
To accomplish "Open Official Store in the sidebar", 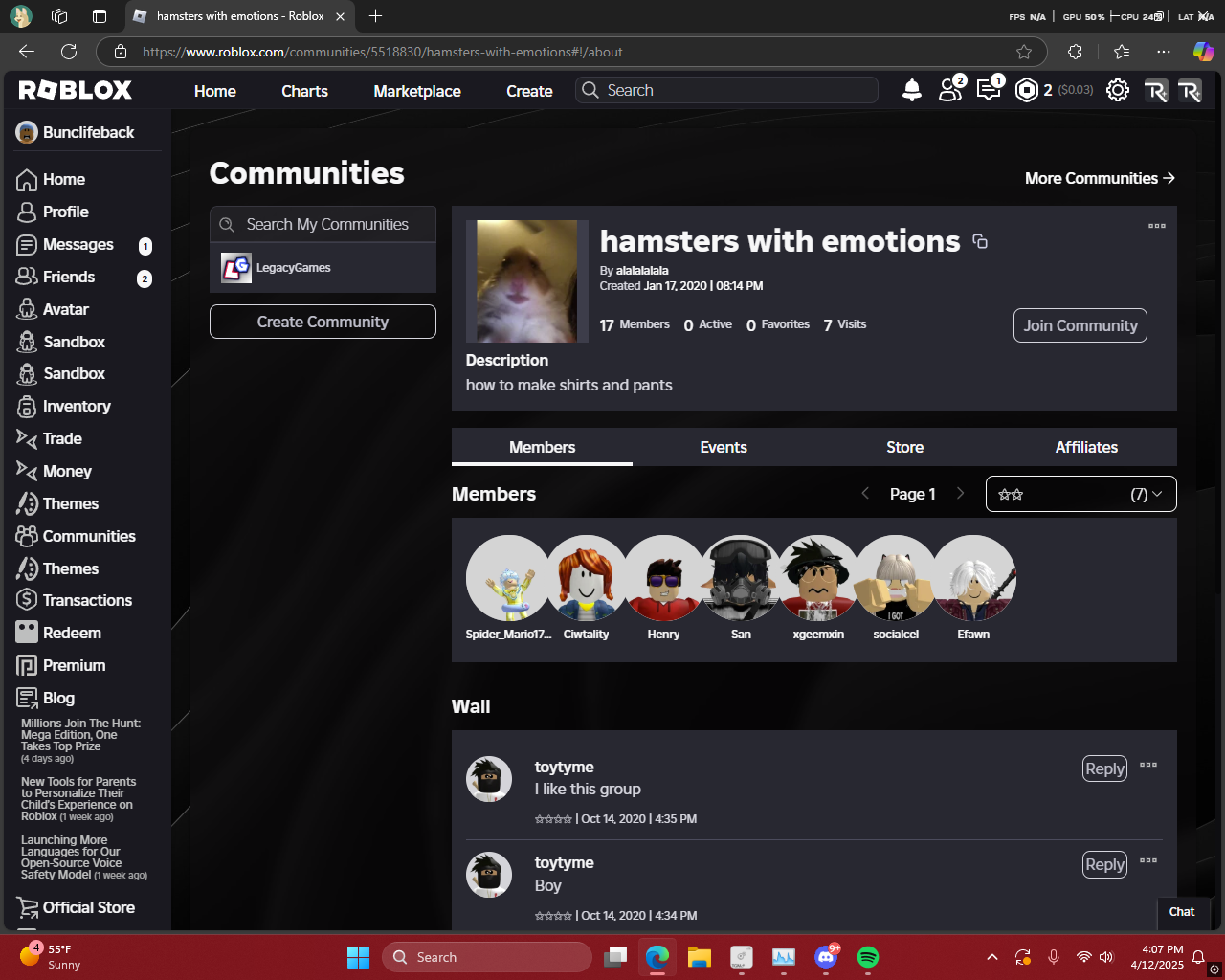I will [76, 908].
